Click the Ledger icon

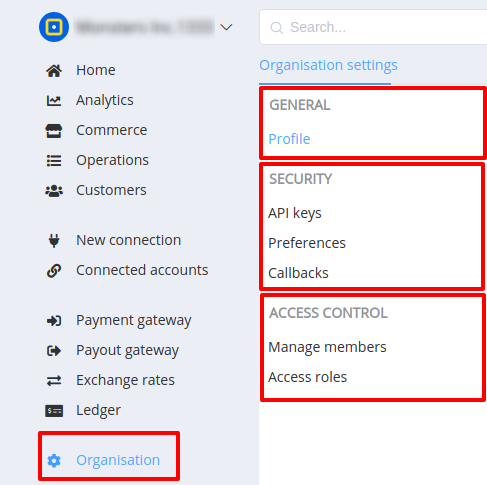54,411
